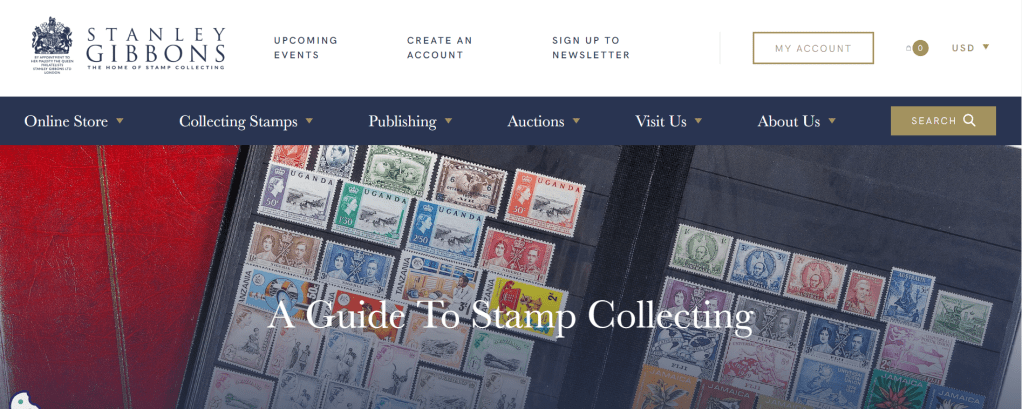
Task: Open the Create An Account link
Action: point(440,48)
